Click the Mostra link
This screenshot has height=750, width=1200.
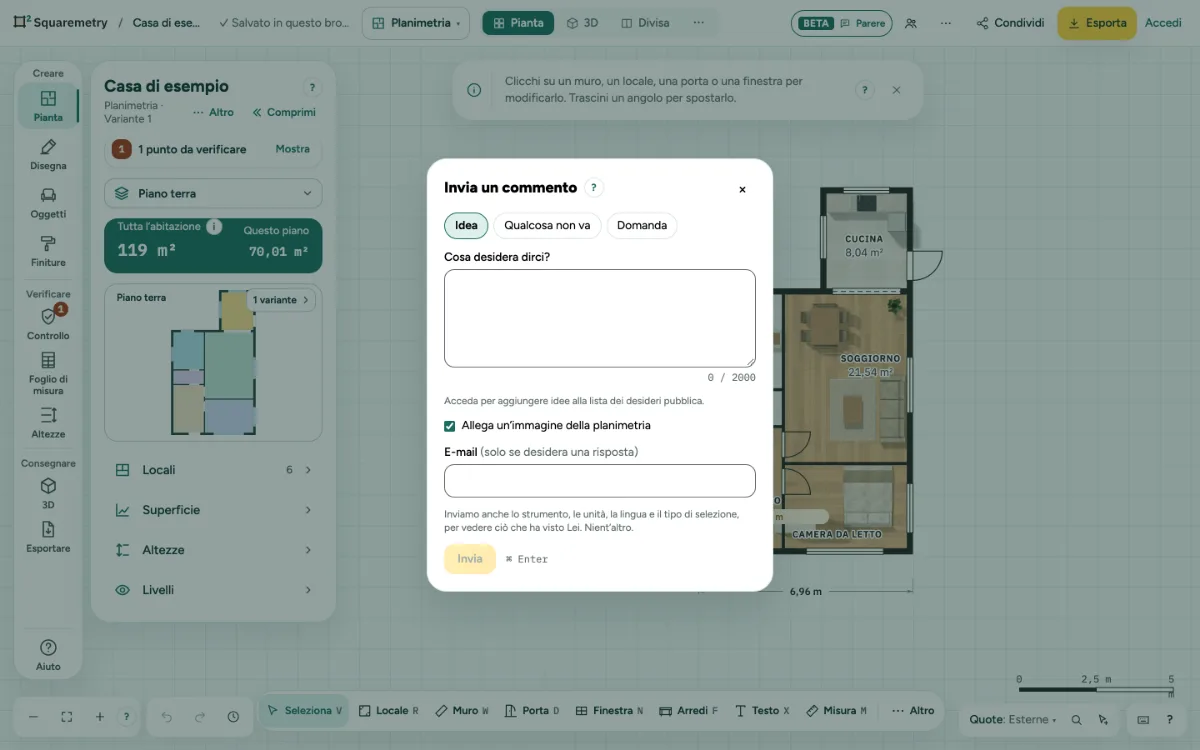click(293, 149)
